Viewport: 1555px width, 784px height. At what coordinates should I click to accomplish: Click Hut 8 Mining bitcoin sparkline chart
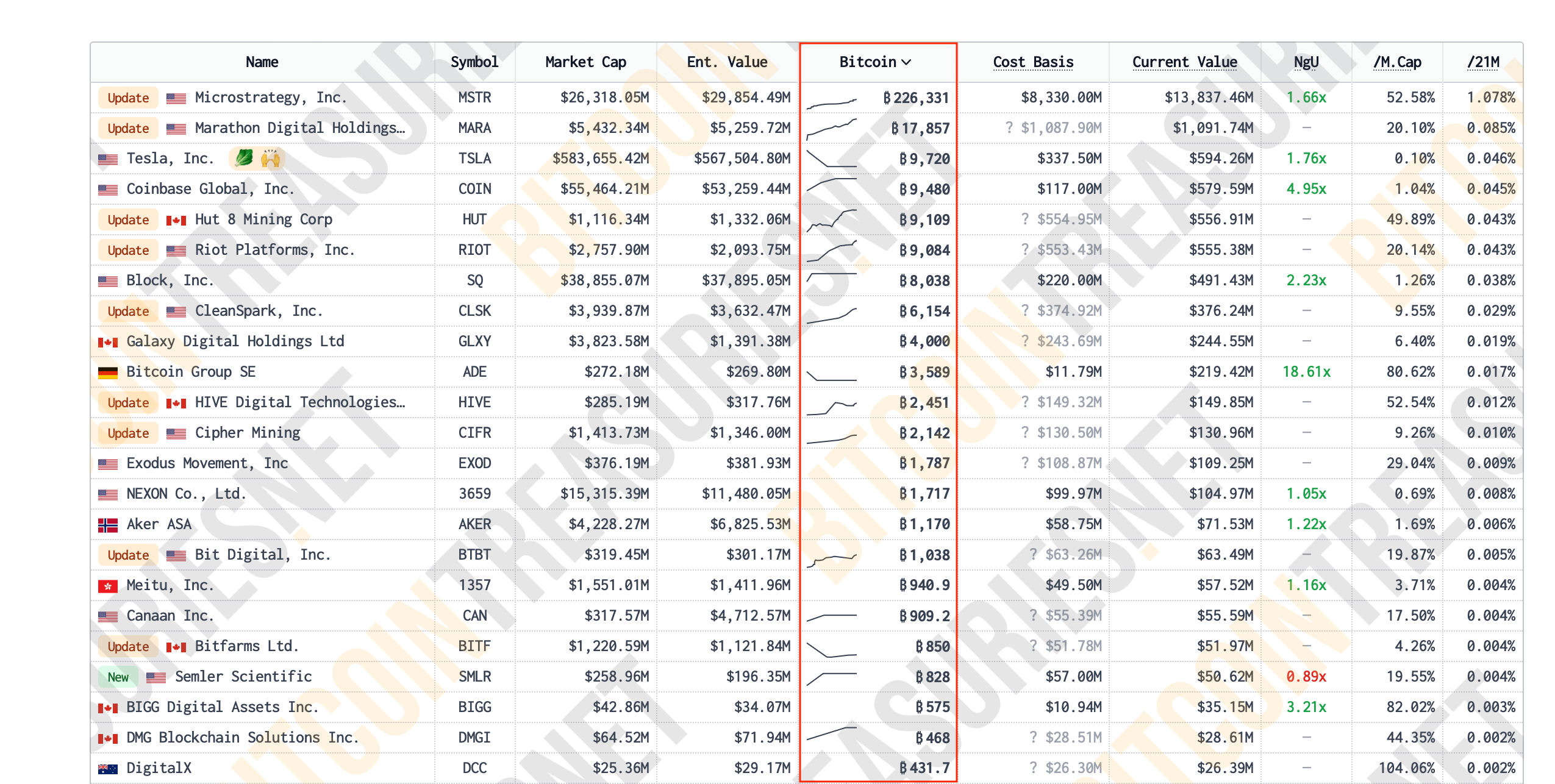click(832, 221)
